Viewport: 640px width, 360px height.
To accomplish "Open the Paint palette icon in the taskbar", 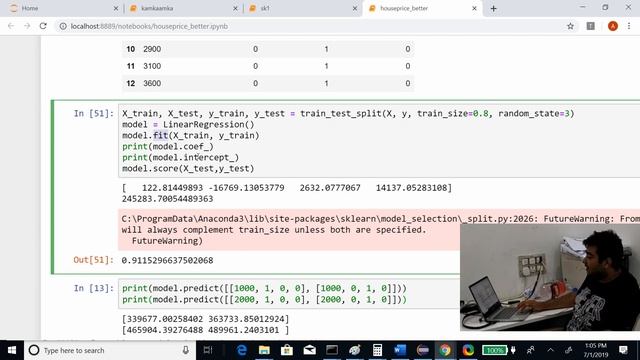I will pos(355,350).
